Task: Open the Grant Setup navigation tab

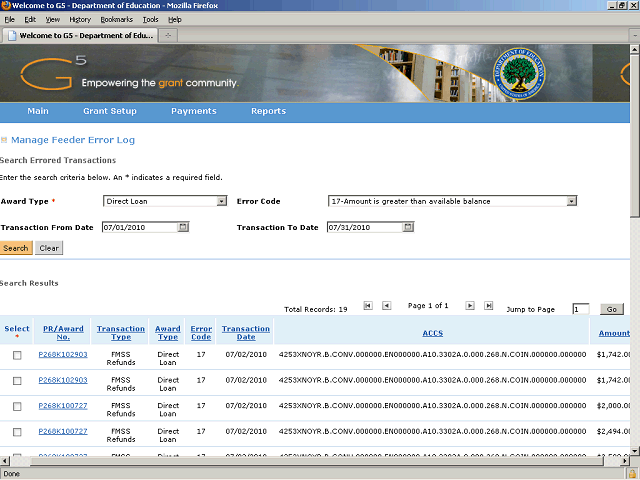Action: tap(110, 111)
